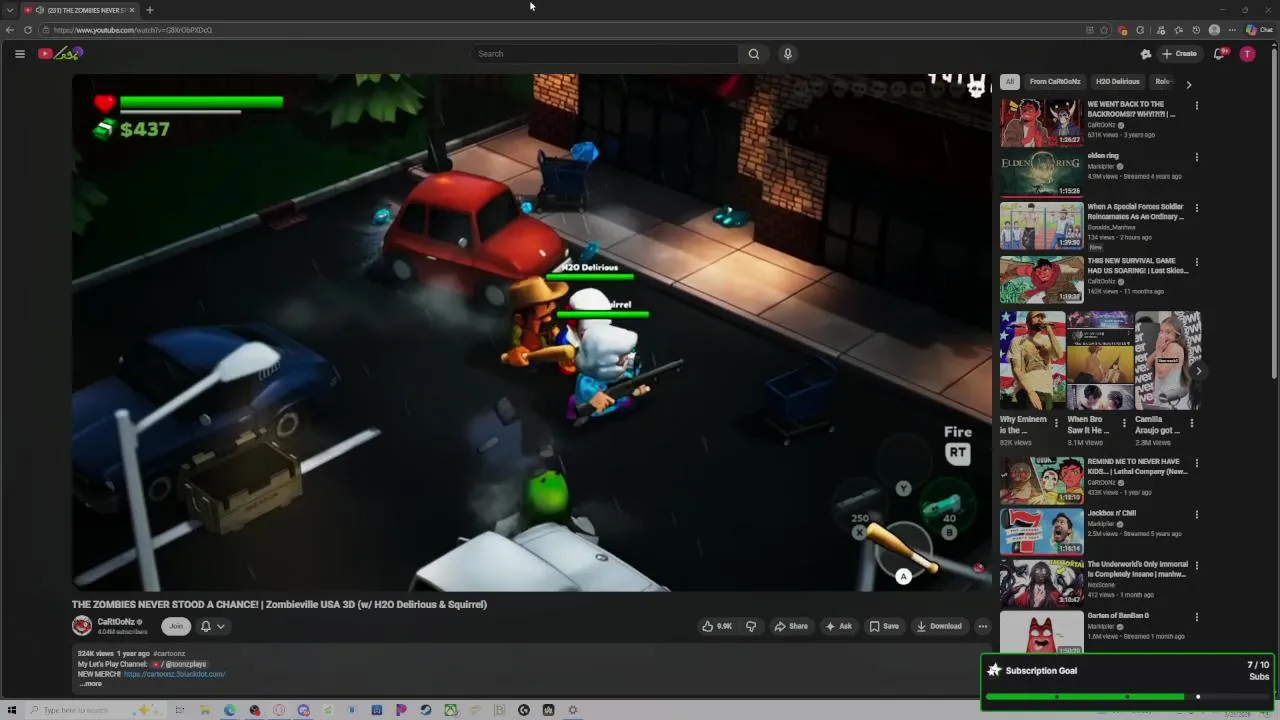1280x720 pixels.
Task: Open the notifications bell in YouTube header
Action: pos(1219,54)
